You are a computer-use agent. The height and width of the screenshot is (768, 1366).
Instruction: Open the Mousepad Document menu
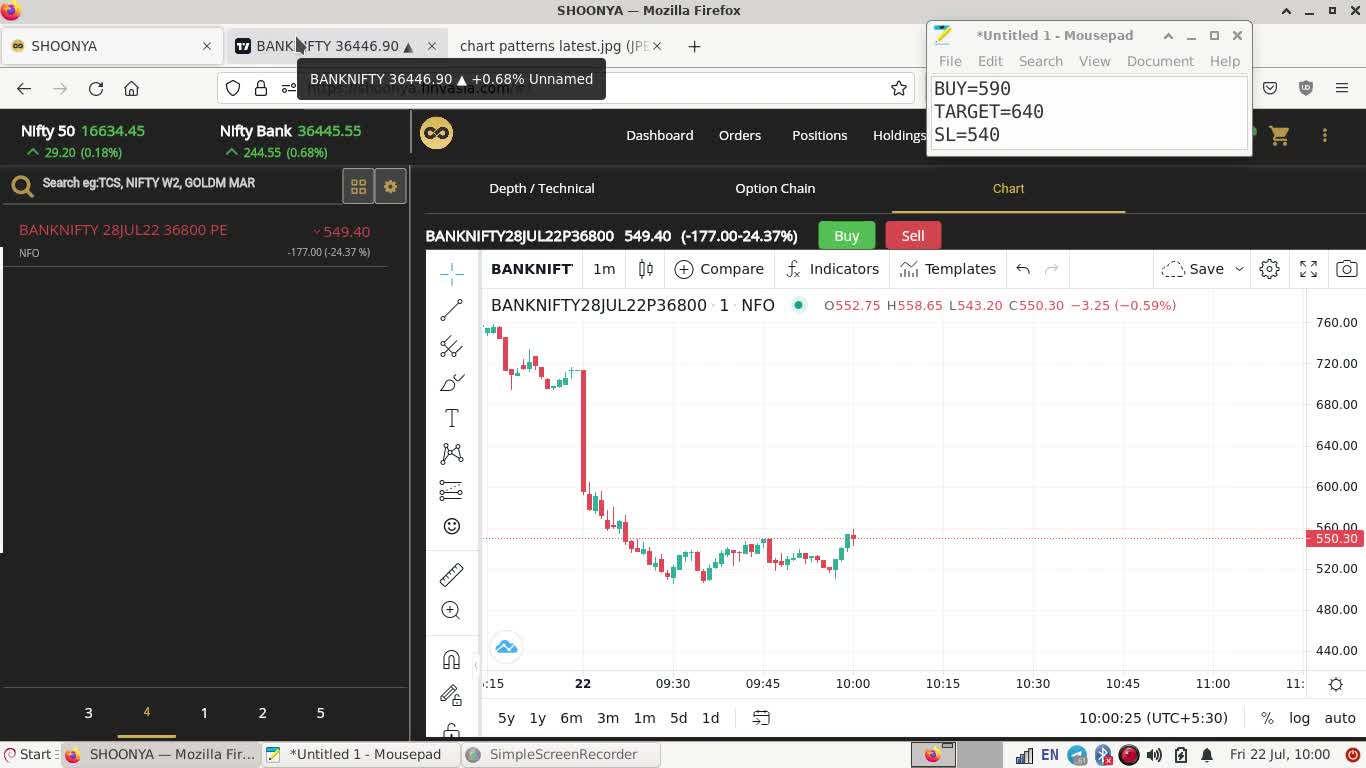click(x=1160, y=61)
